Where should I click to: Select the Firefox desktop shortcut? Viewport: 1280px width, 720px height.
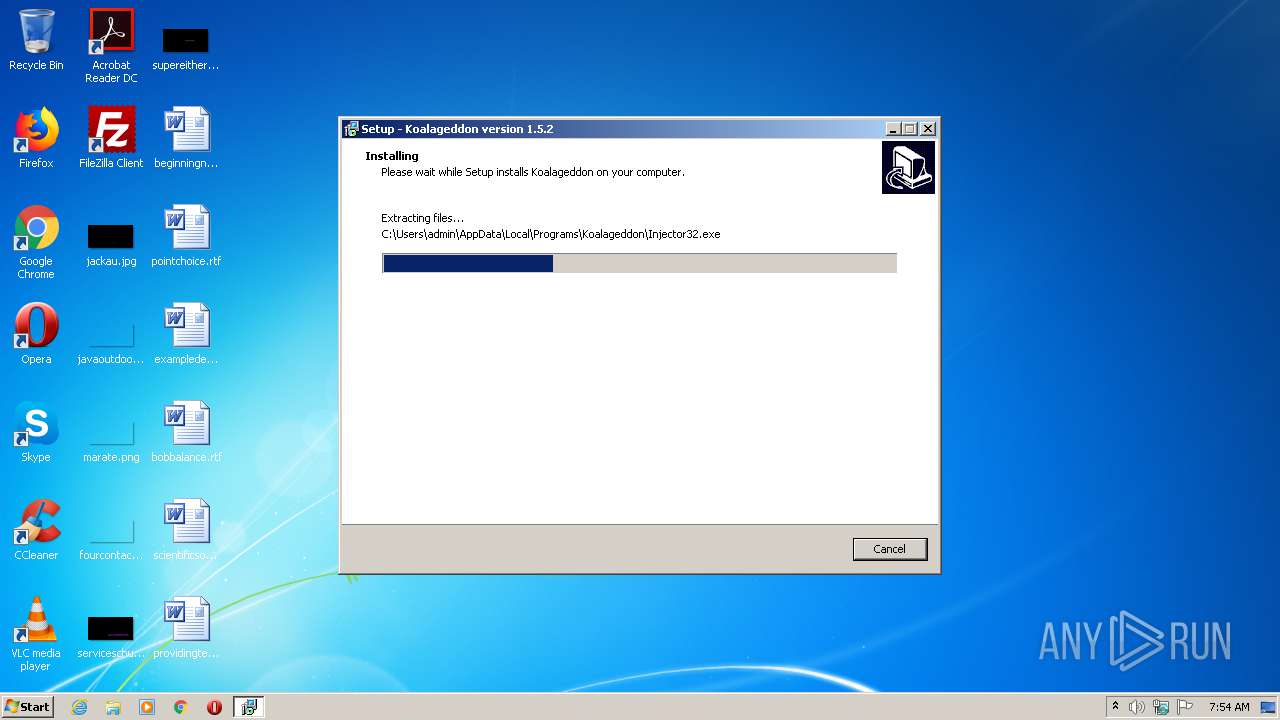click(36, 138)
